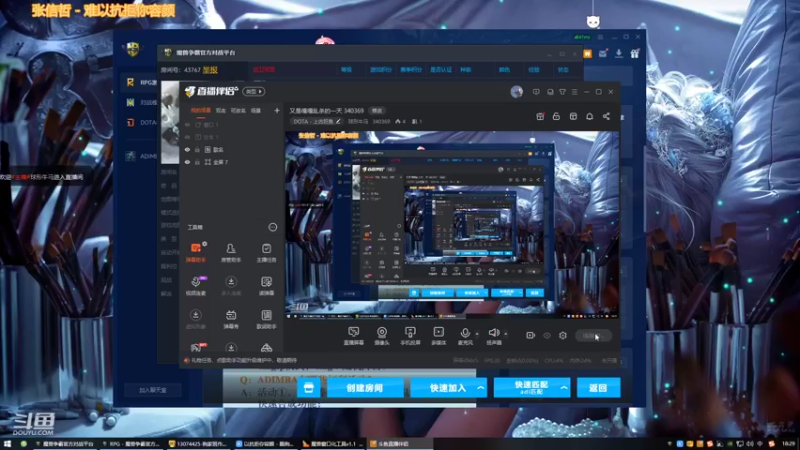Open the danmaku show tool icon
The image size is (800, 450).
(231, 319)
